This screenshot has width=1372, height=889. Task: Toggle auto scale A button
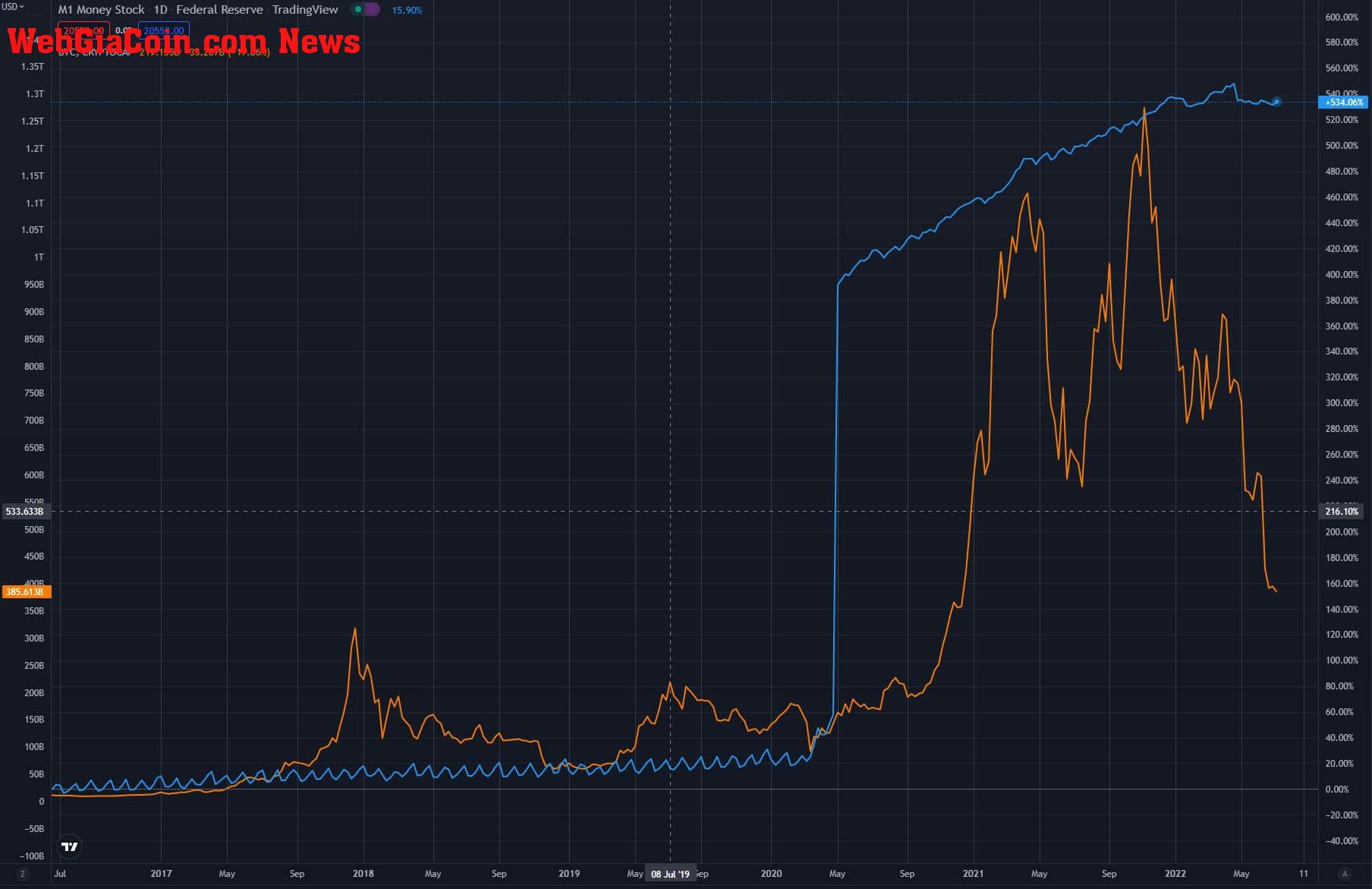1345,874
